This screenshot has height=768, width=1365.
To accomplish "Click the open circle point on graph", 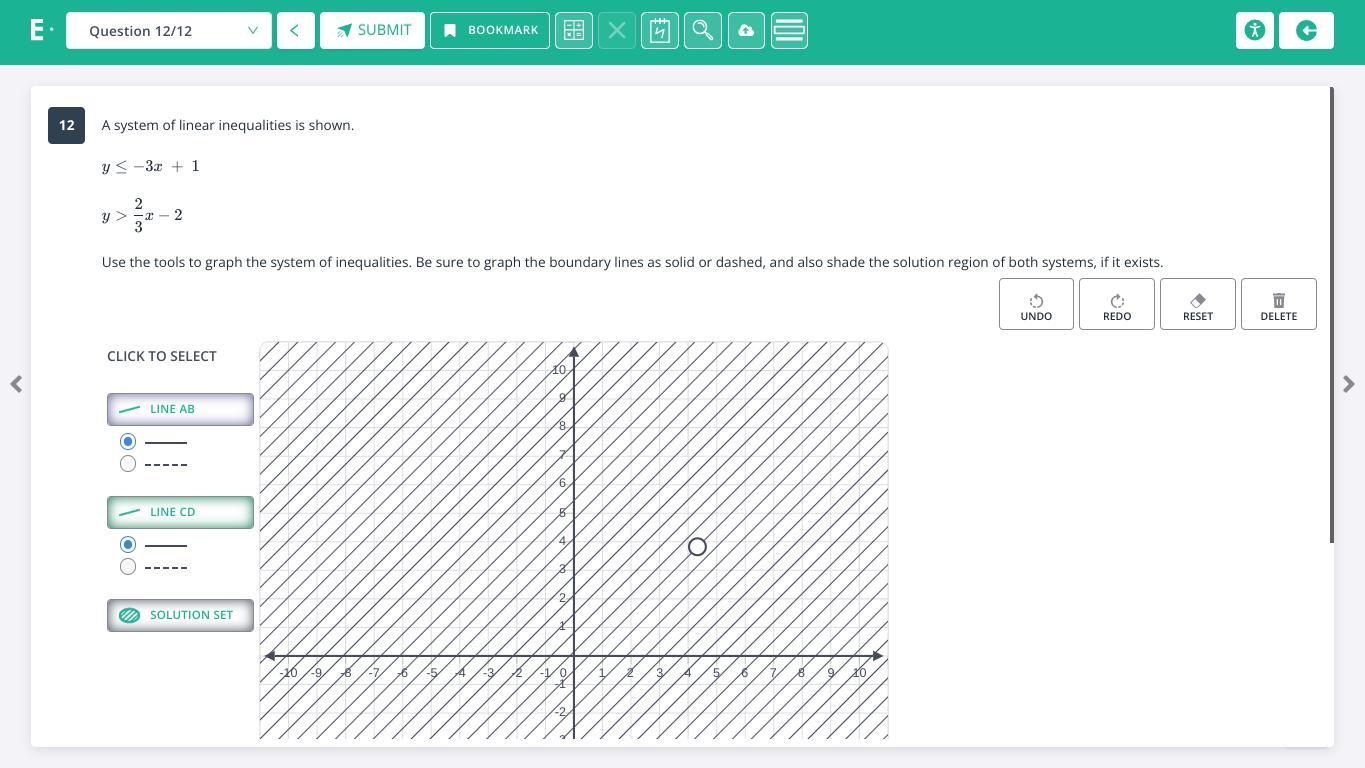I will [x=697, y=547].
